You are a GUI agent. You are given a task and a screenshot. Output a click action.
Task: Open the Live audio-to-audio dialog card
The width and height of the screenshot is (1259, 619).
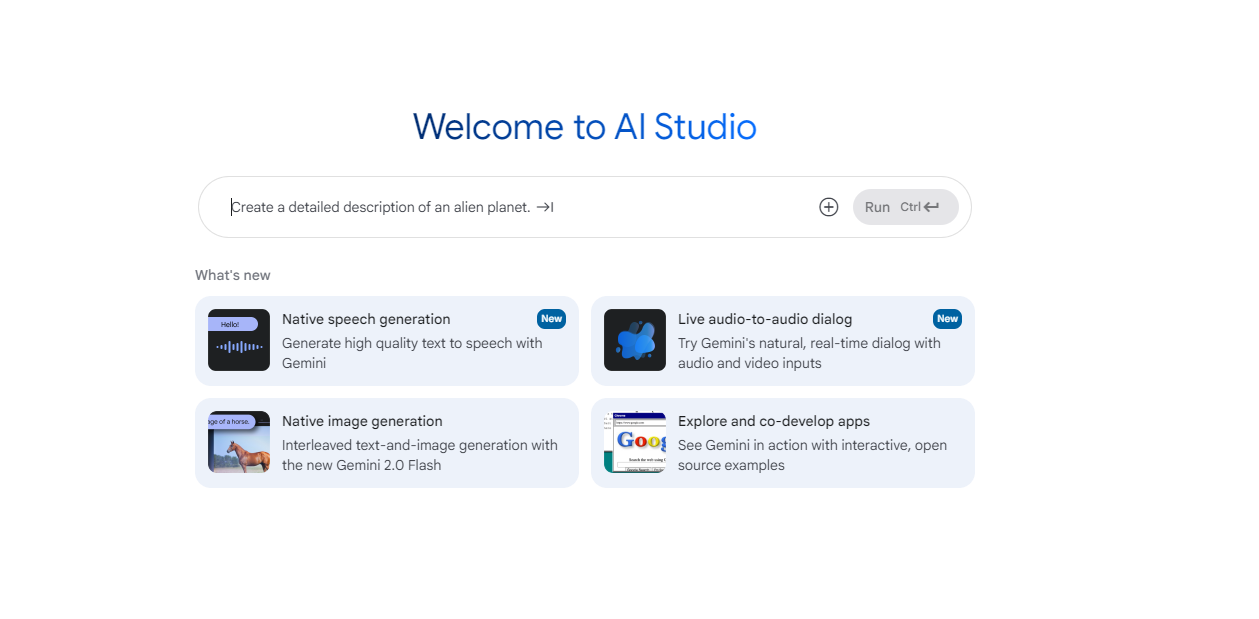click(x=783, y=341)
